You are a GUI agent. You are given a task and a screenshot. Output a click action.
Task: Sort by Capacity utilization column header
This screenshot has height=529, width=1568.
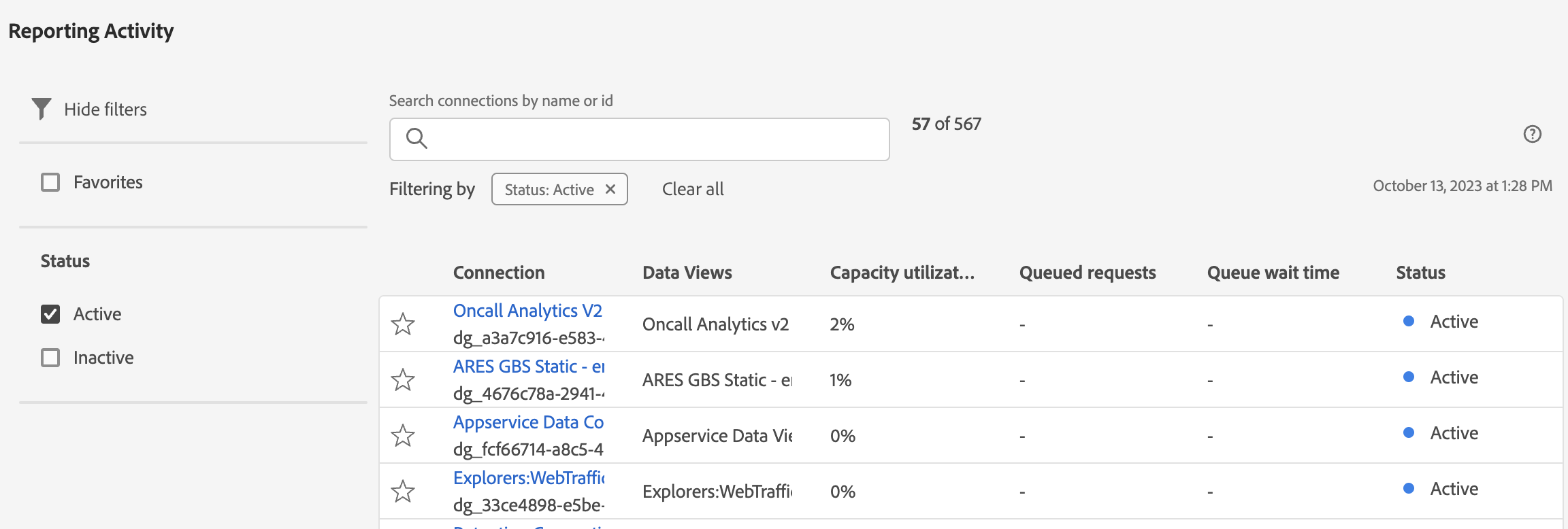[902, 273]
